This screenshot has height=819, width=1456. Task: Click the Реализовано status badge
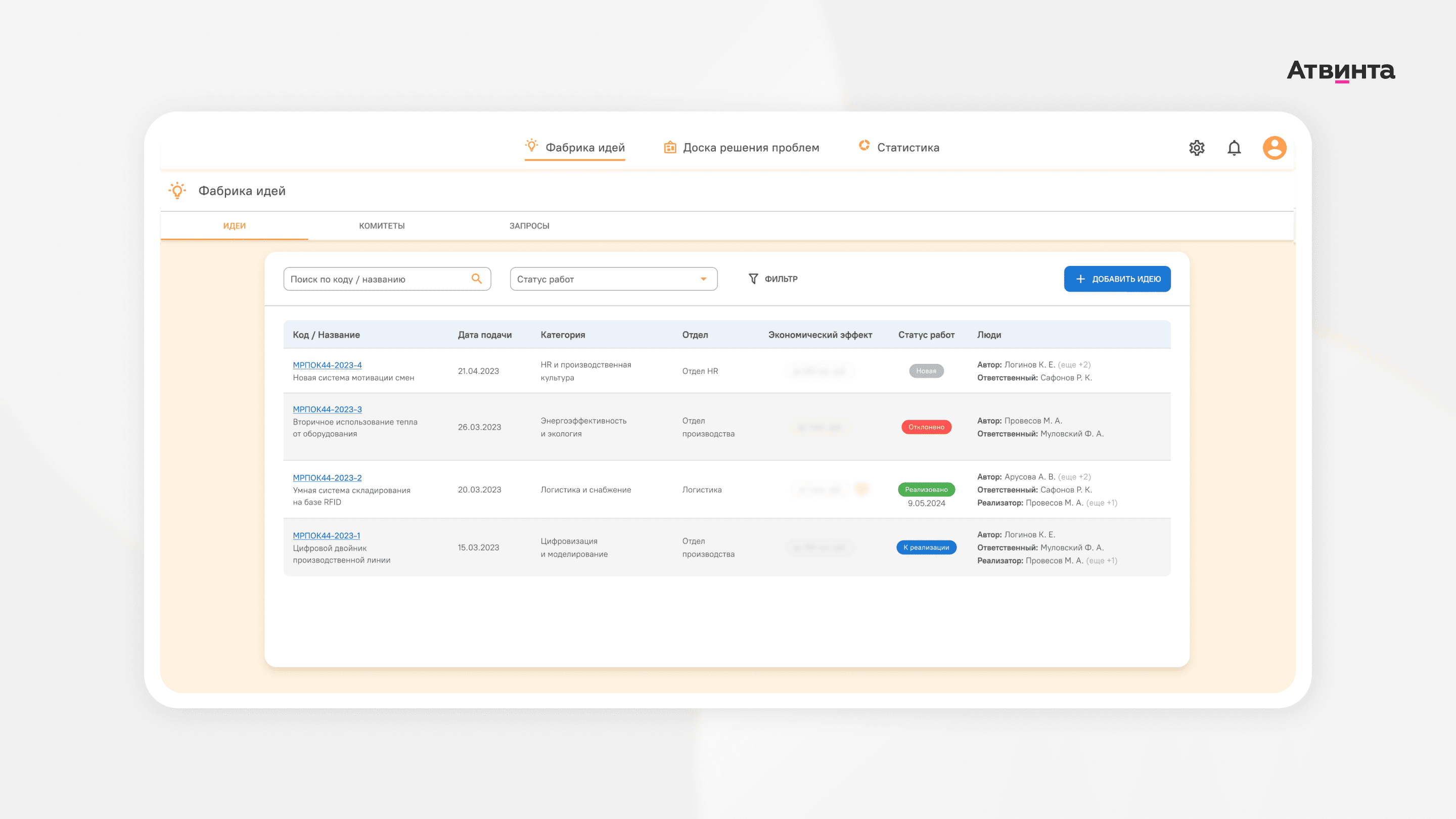pos(926,489)
